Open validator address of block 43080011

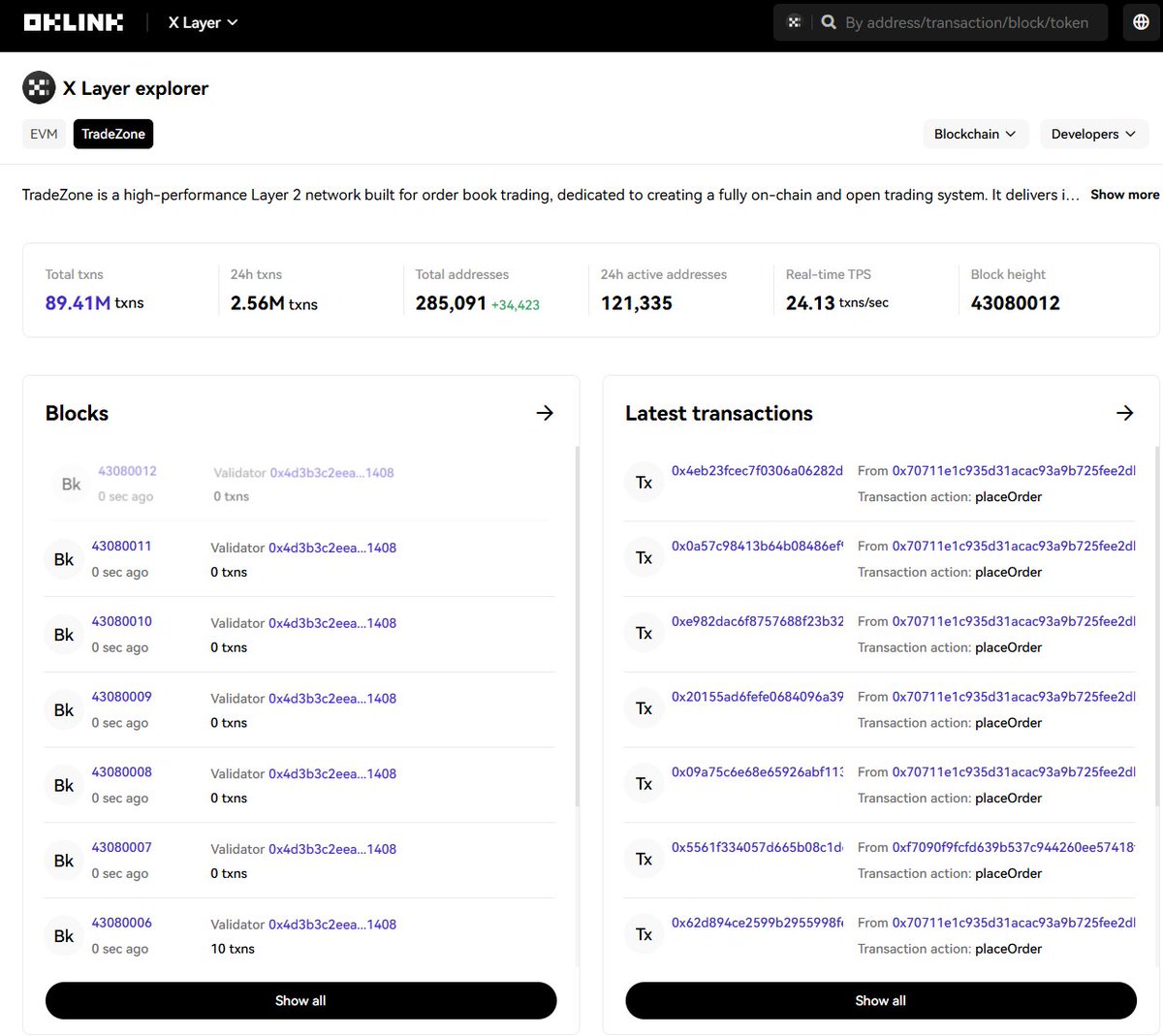(332, 548)
